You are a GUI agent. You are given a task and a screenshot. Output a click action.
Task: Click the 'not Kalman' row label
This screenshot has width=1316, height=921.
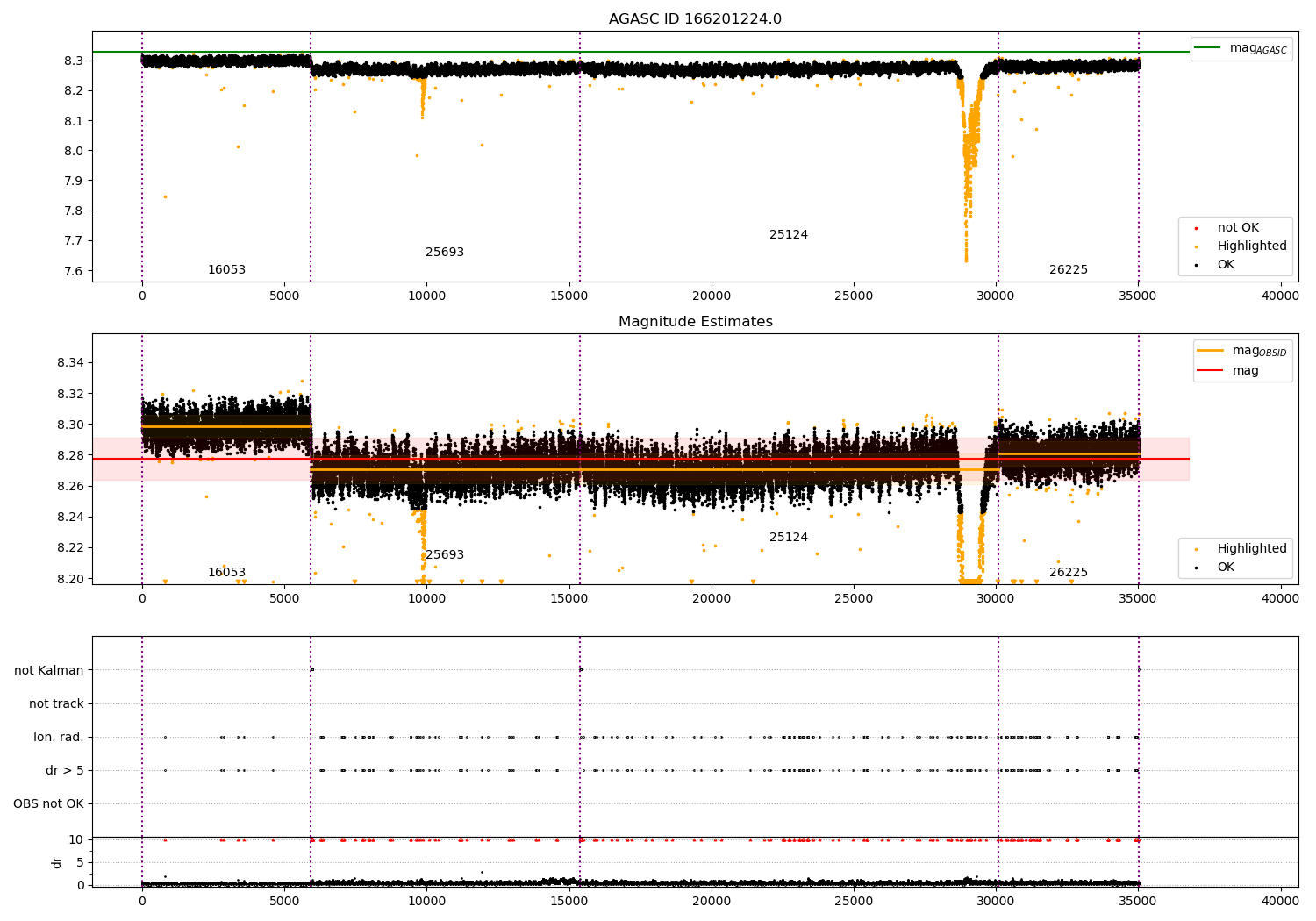(x=49, y=671)
